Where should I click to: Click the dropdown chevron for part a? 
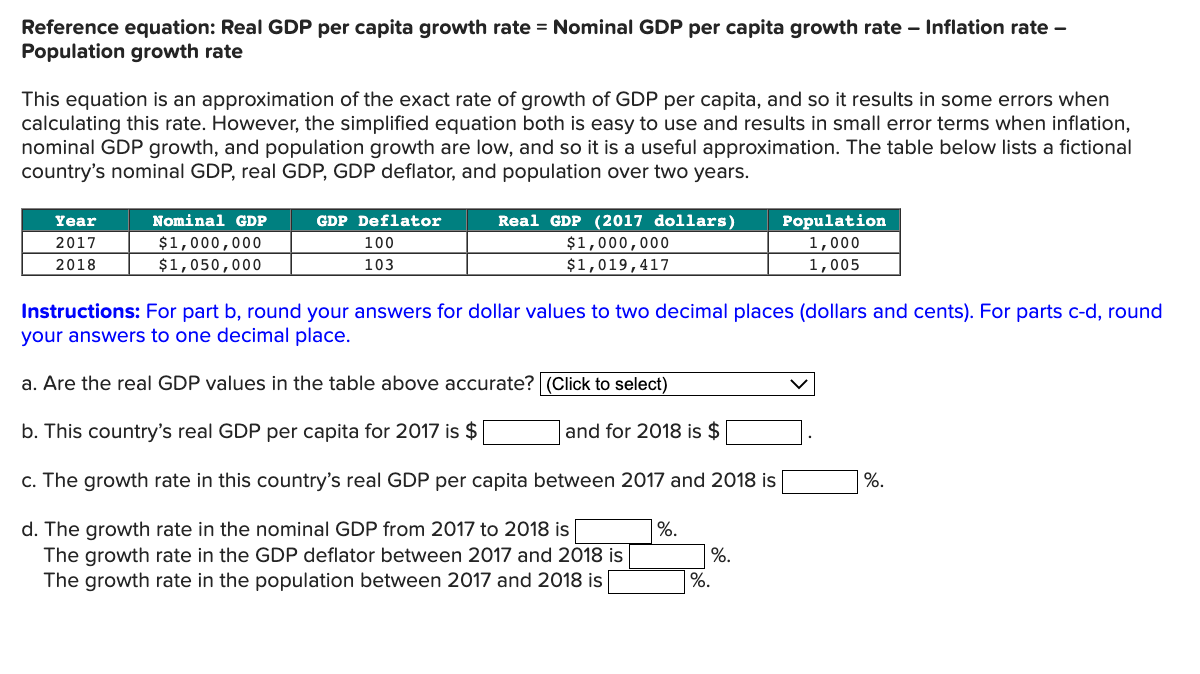pos(798,383)
